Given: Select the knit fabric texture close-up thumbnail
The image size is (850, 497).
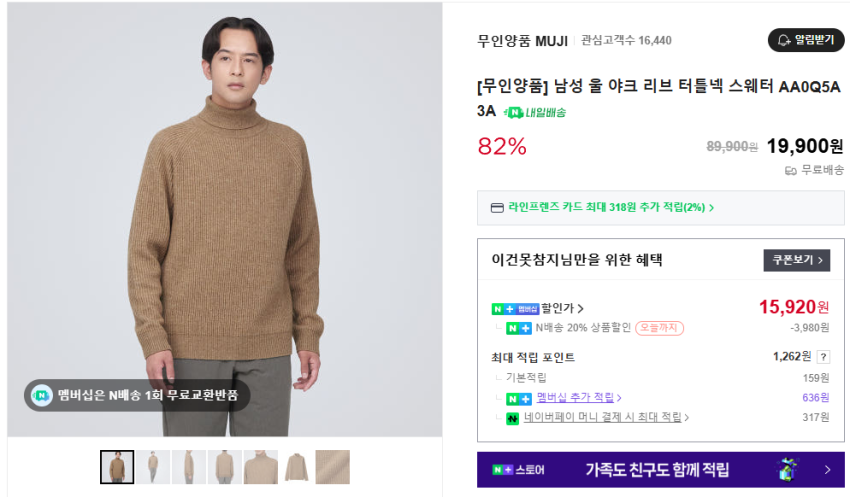Looking at the screenshot, I should pos(333,467).
